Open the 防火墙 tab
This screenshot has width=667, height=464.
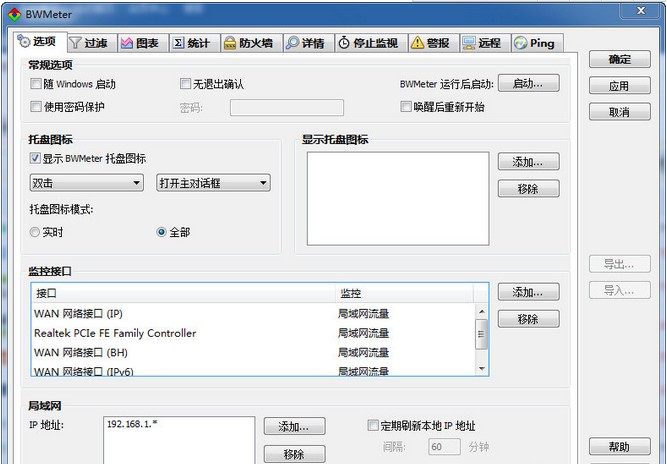click(x=252, y=43)
